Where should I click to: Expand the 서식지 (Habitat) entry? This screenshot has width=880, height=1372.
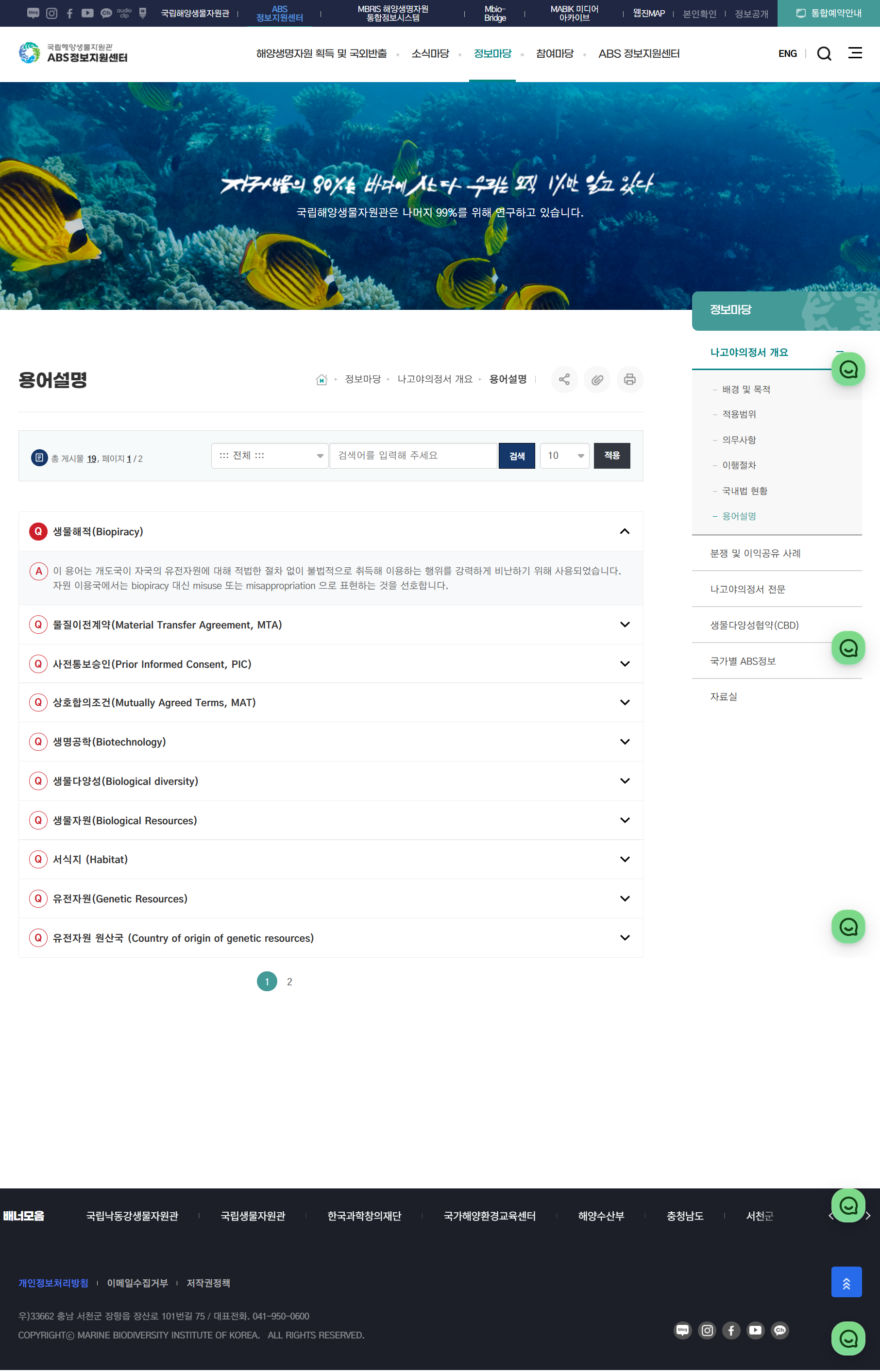point(625,860)
